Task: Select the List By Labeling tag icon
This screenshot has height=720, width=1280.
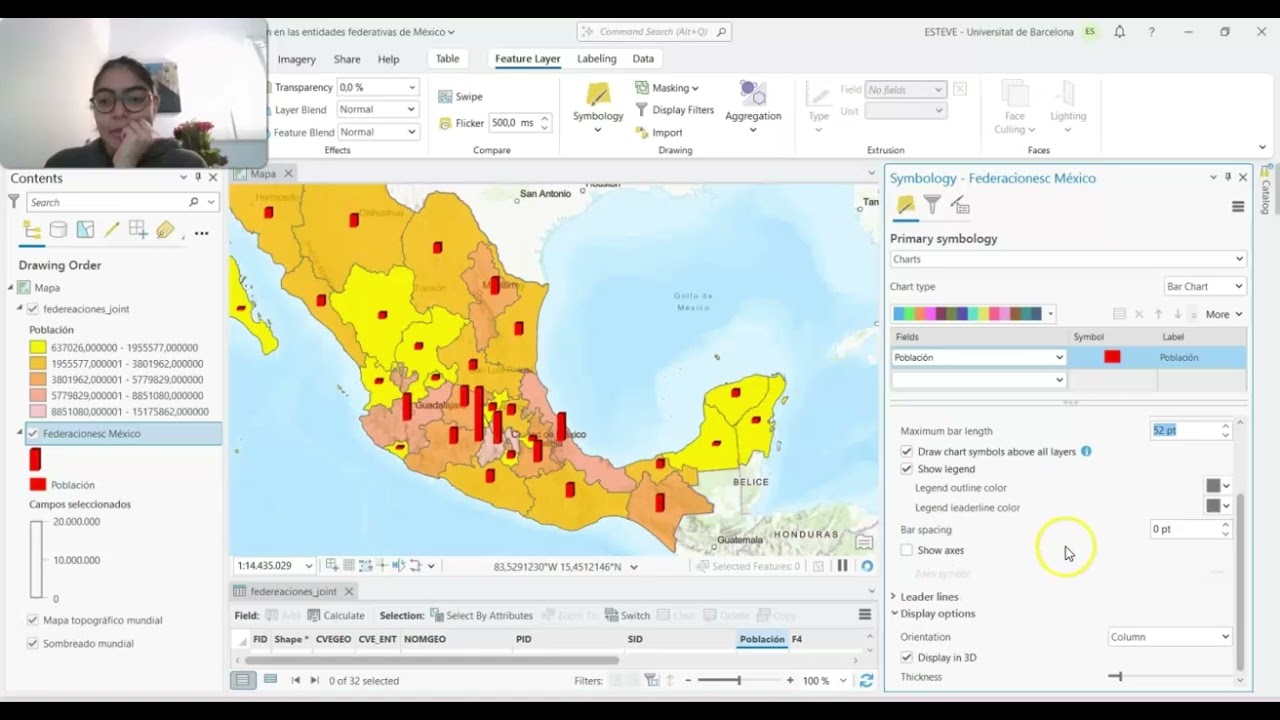Action: 165,231
